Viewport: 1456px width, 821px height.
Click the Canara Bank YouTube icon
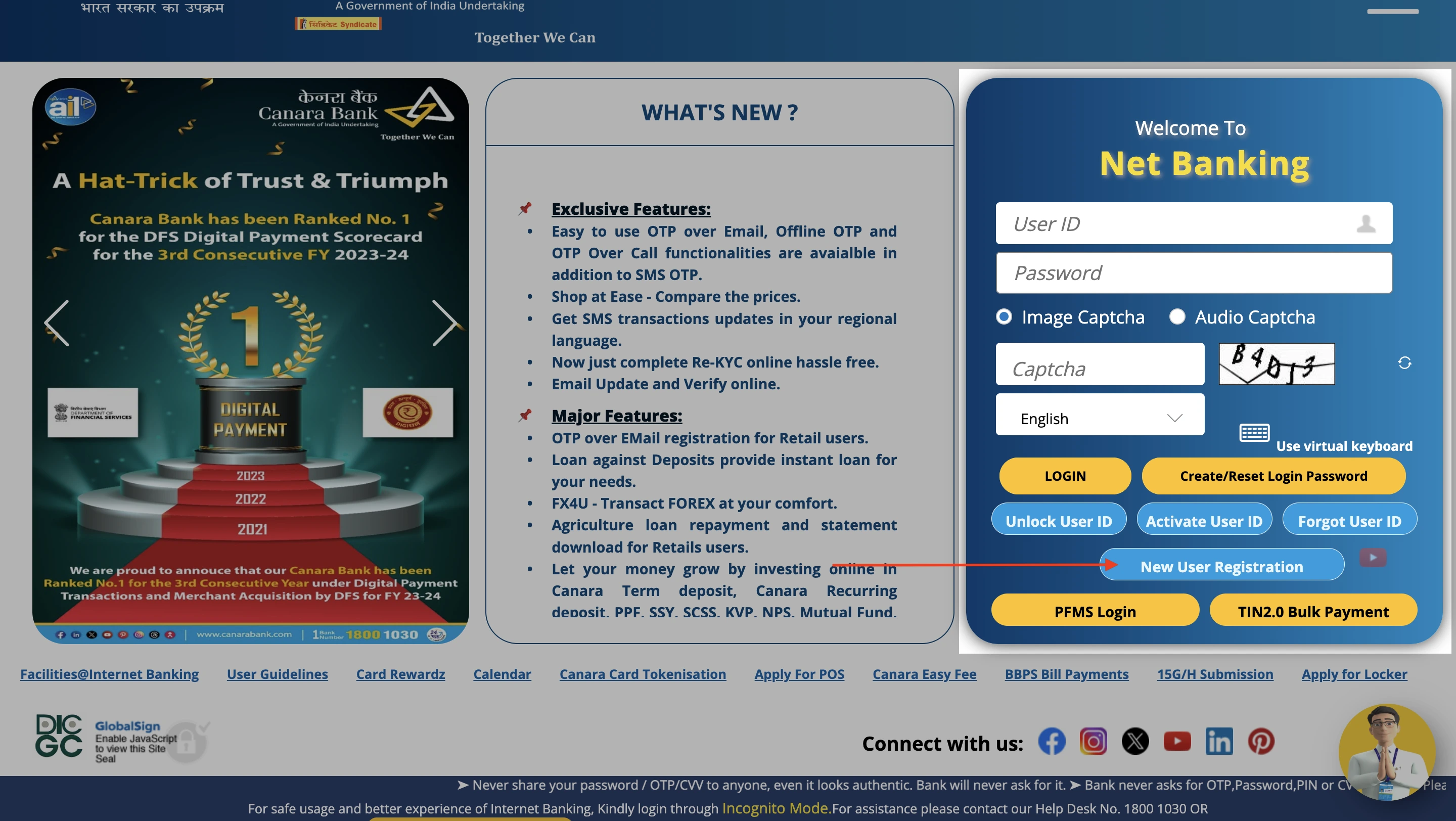point(1177,741)
